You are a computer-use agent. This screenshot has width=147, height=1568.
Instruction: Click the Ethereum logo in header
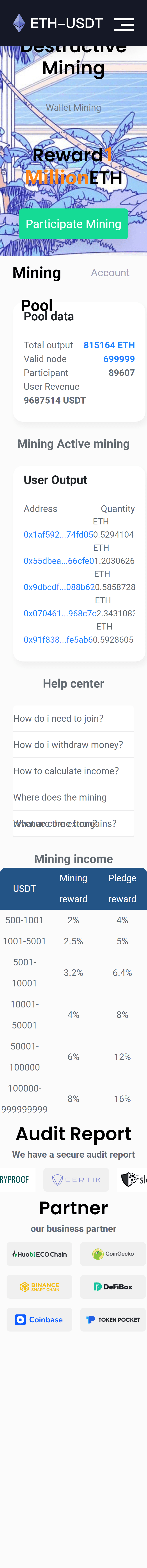[19, 23]
